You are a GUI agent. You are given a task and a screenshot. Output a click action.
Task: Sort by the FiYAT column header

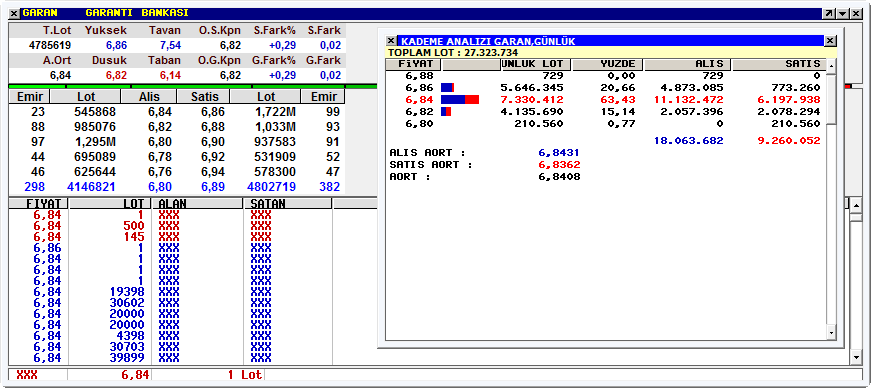pos(416,64)
